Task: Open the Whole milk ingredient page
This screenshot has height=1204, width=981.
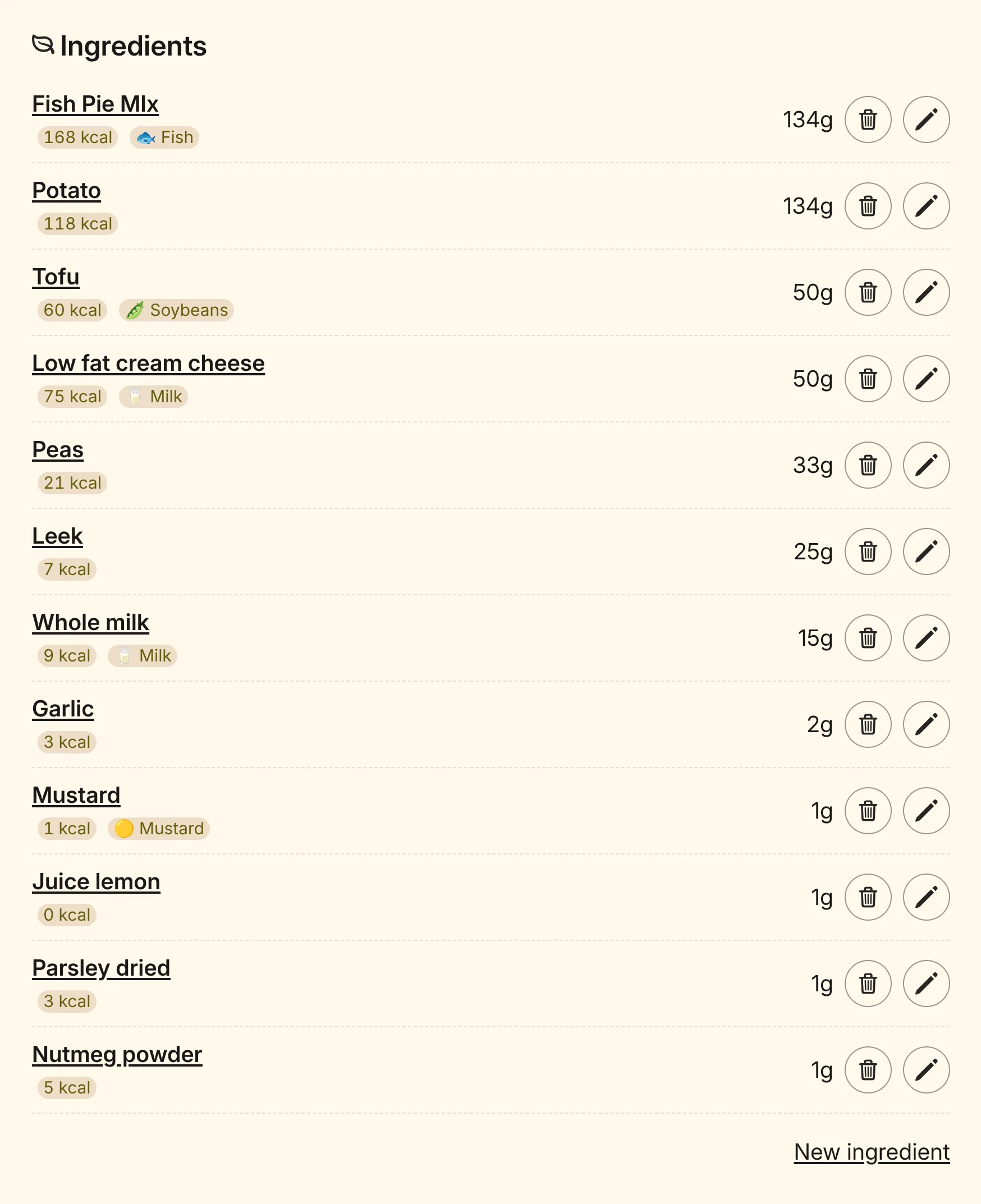Action: (90, 623)
